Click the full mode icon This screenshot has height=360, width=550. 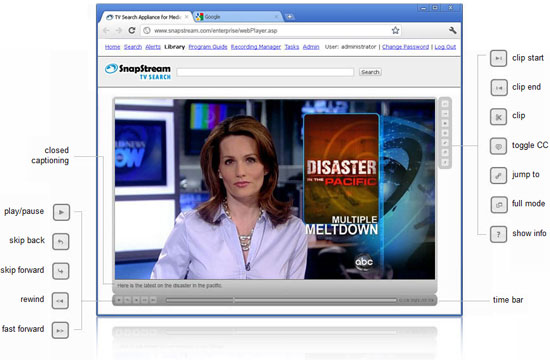tap(498, 205)
